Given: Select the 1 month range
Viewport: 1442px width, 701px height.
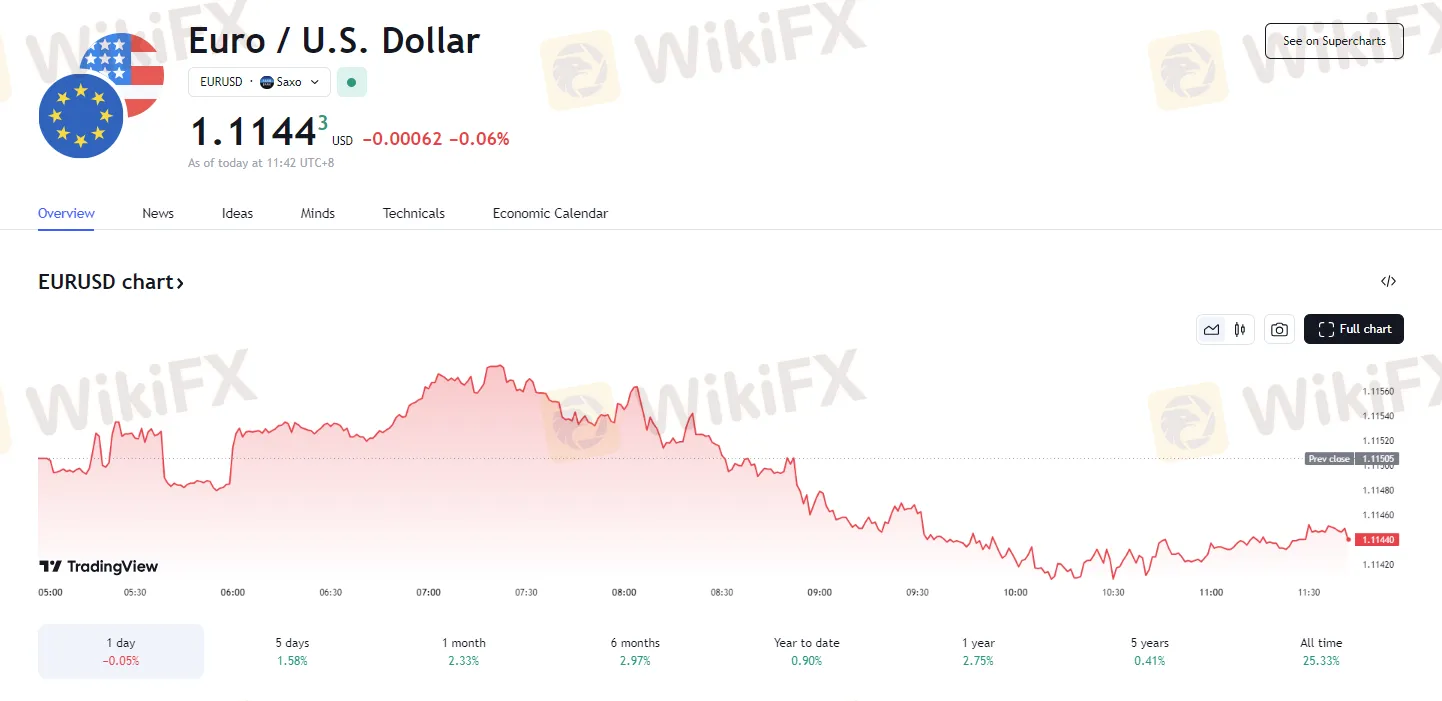Looking at the screenshot, I should [464, 651].
